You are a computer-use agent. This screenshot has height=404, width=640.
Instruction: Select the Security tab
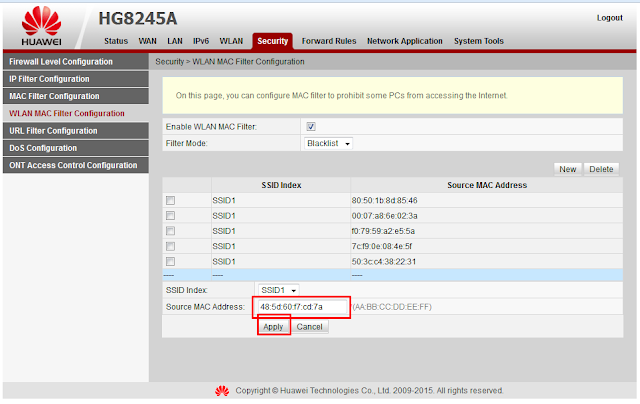click(x=272, y=41)
